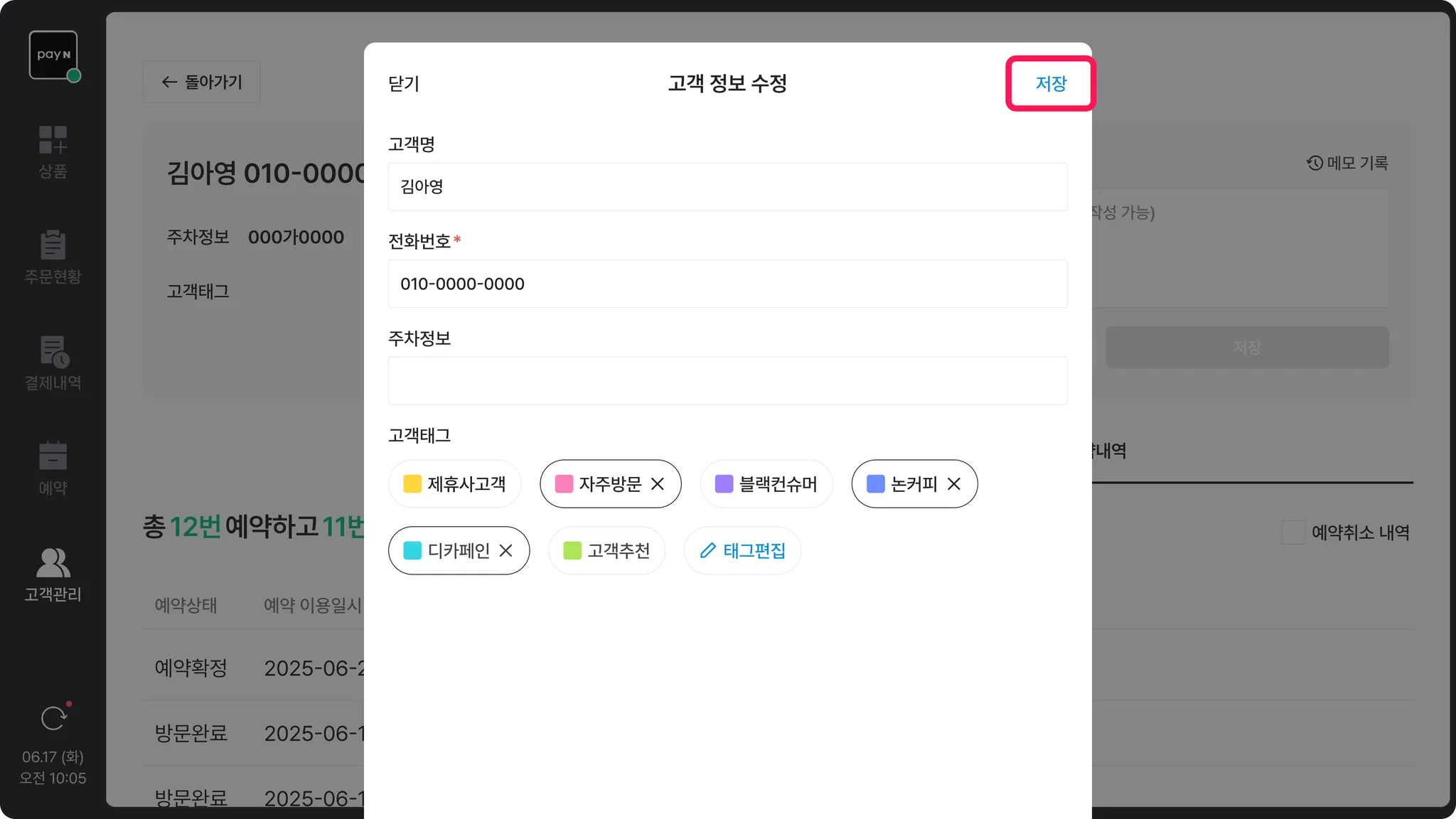Go to 예약 calendar icon
This screenshot has width=1456, height=819.
click(53, 456)
